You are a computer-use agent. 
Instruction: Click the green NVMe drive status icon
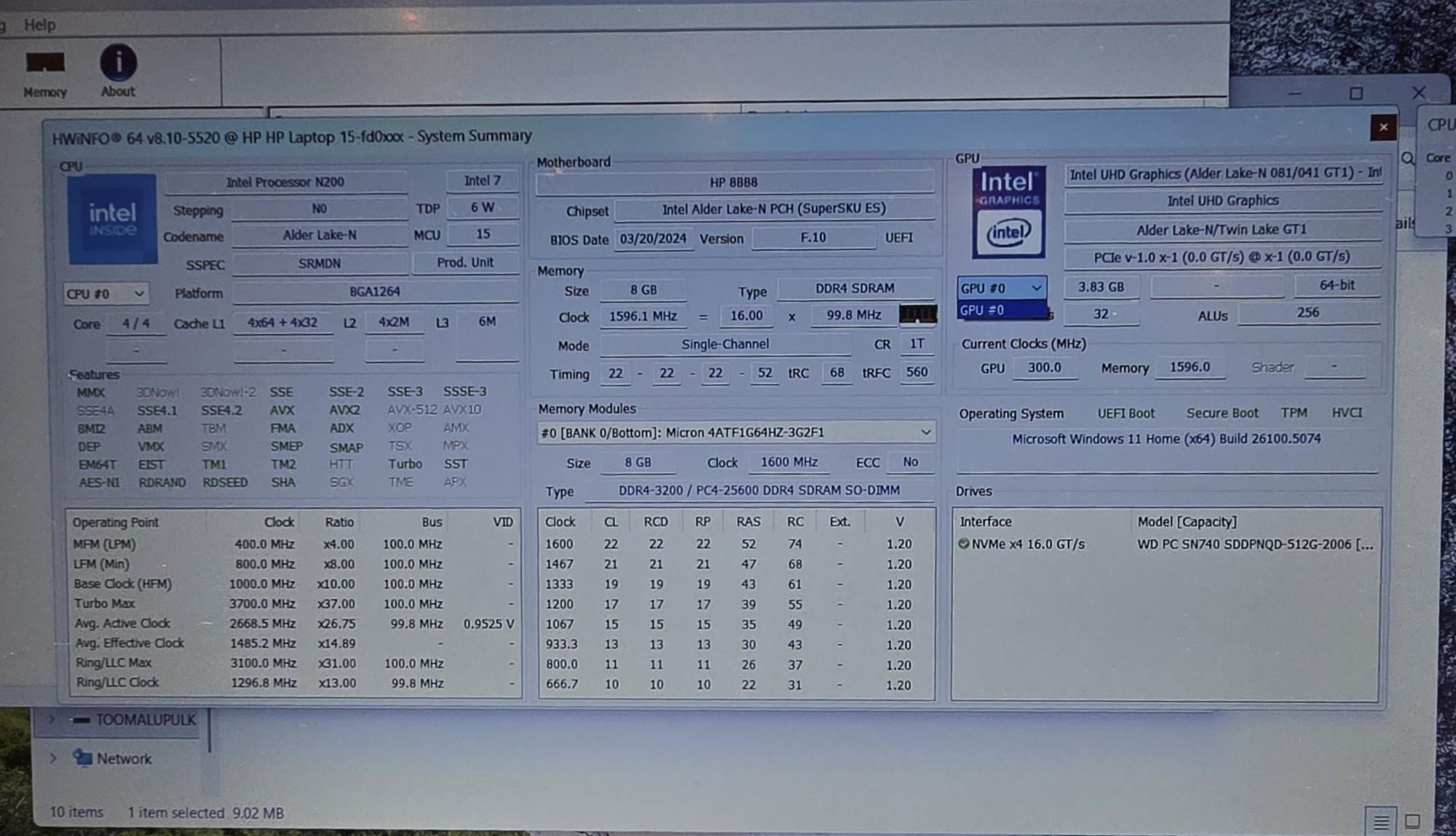click(x=964, y=544)
